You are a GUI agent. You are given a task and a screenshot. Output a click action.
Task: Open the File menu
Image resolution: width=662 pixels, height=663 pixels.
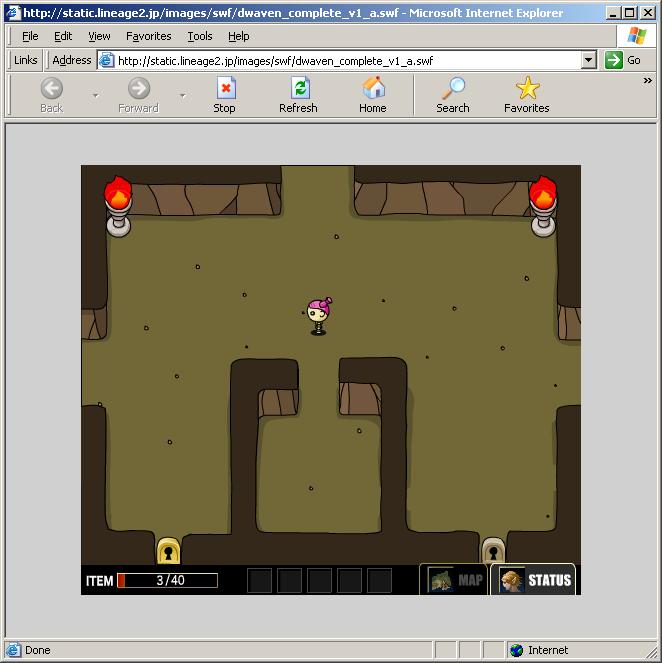click(30, 36)
